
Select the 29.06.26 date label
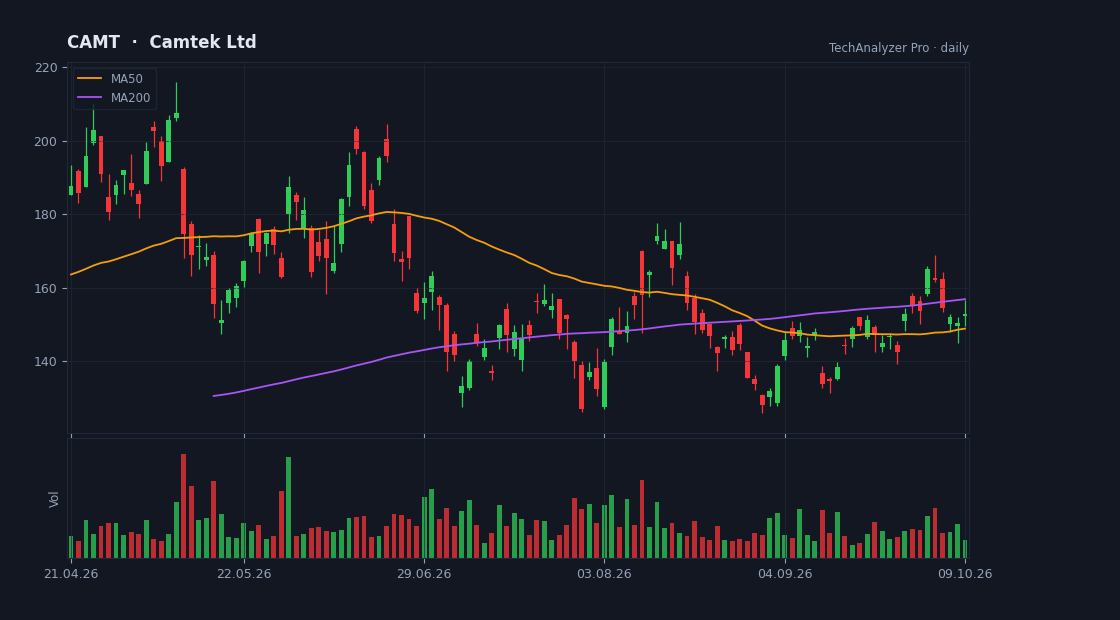(424, 574)
